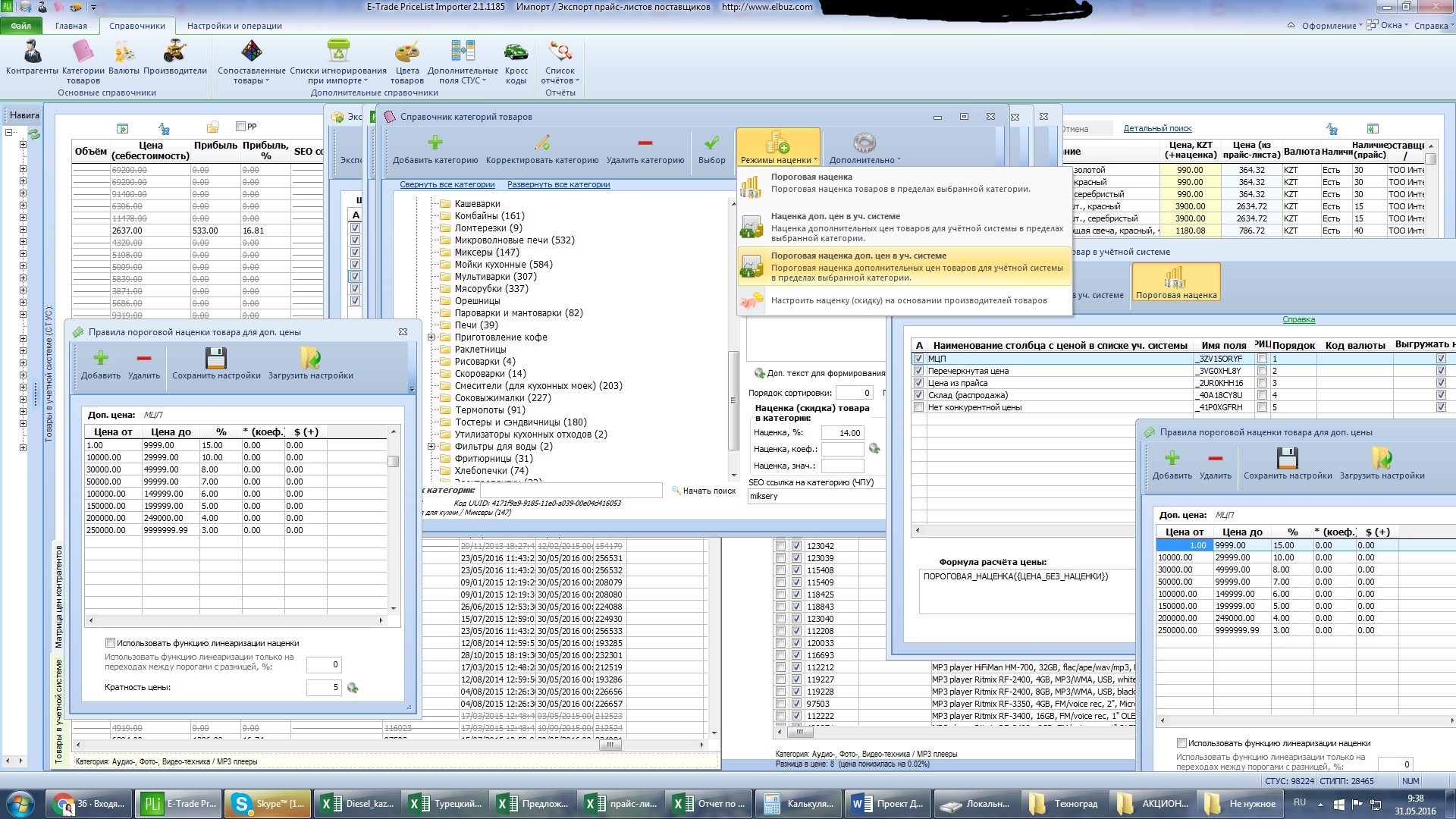This screenshot has width=1456, height=819.
Task: Select Наценка доп. цен в уч. системе entry
Action: pyautogui.click(x=904, y=227)
